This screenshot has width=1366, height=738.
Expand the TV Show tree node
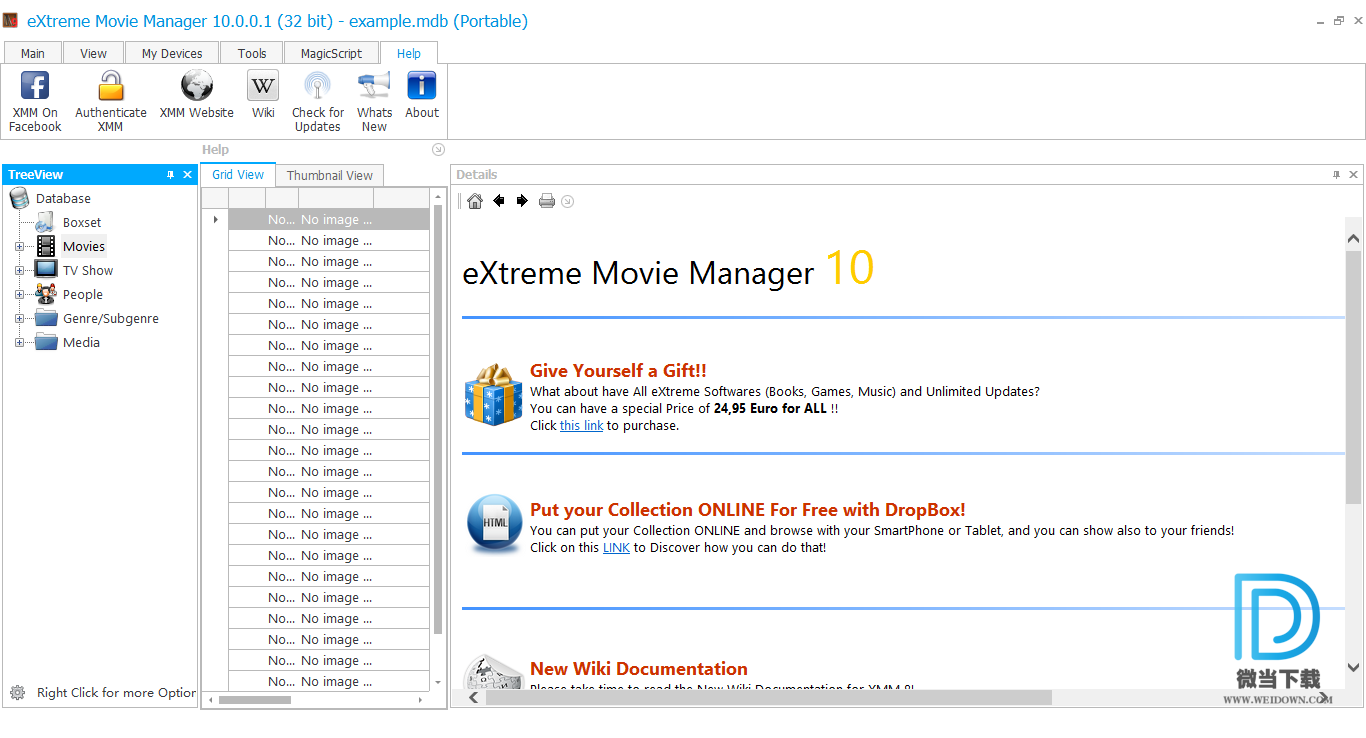19,271
